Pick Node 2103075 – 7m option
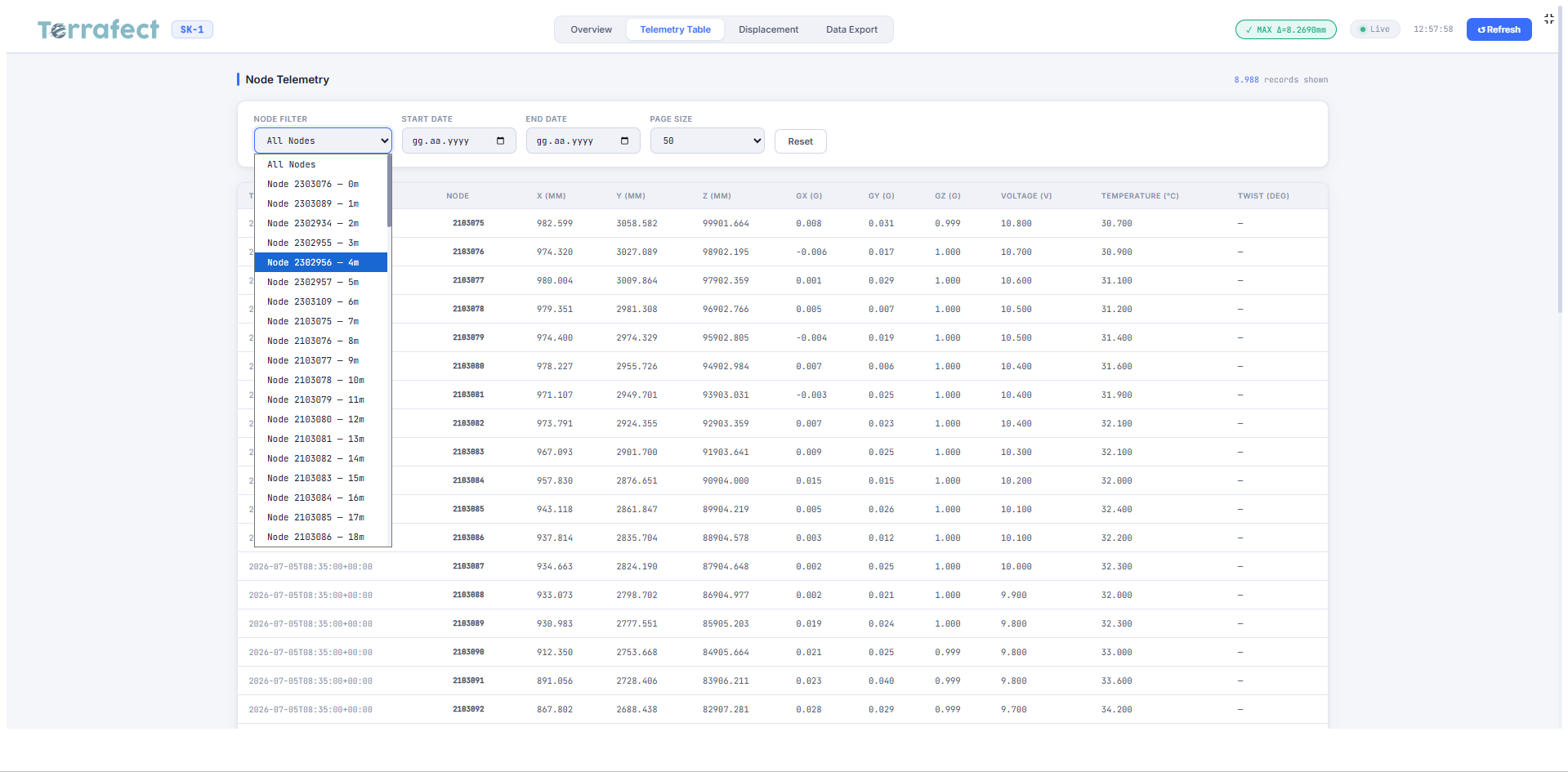This screenshot has width=1568, height=772. click(x=320, y=321)
